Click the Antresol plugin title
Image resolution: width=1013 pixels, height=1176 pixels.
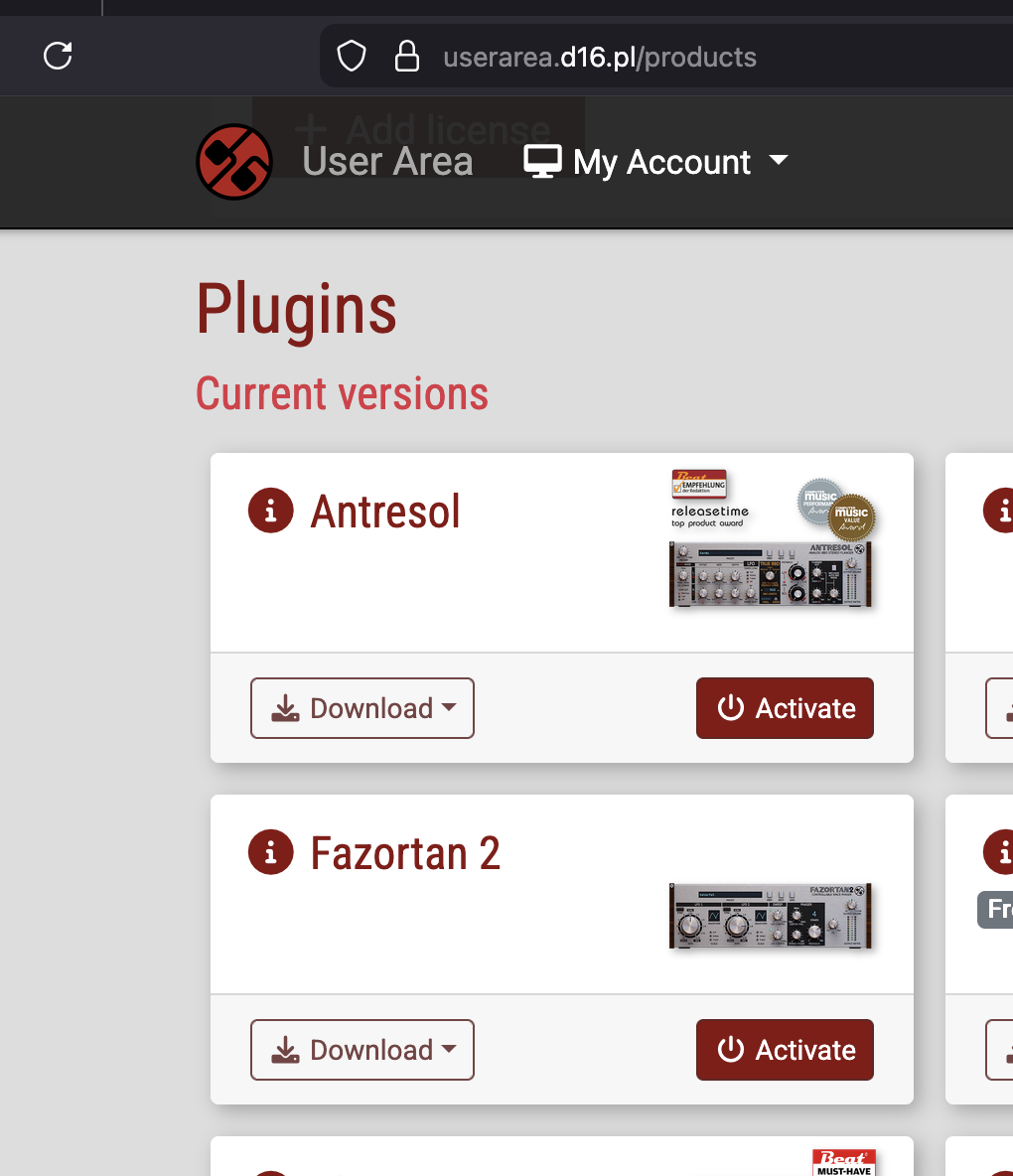pos(385,513)
